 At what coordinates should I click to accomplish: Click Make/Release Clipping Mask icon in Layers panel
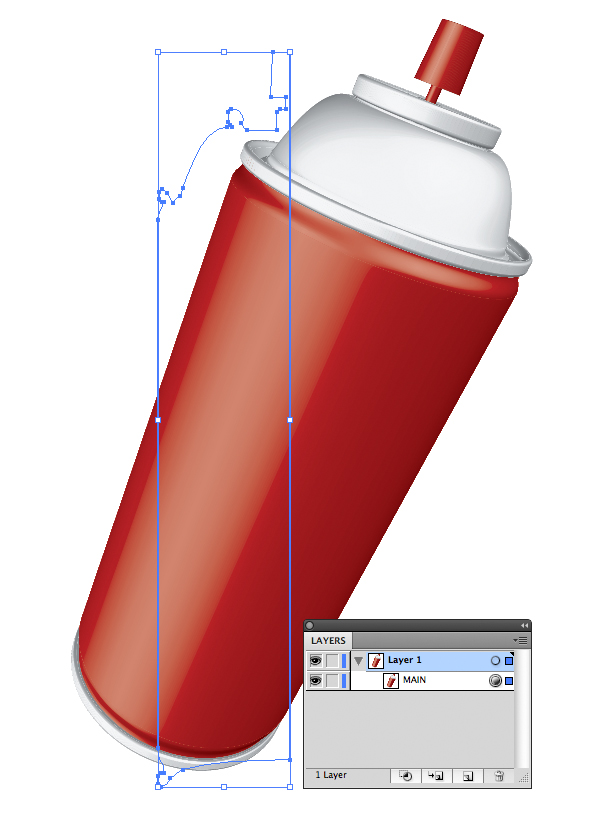coord(406,775)
